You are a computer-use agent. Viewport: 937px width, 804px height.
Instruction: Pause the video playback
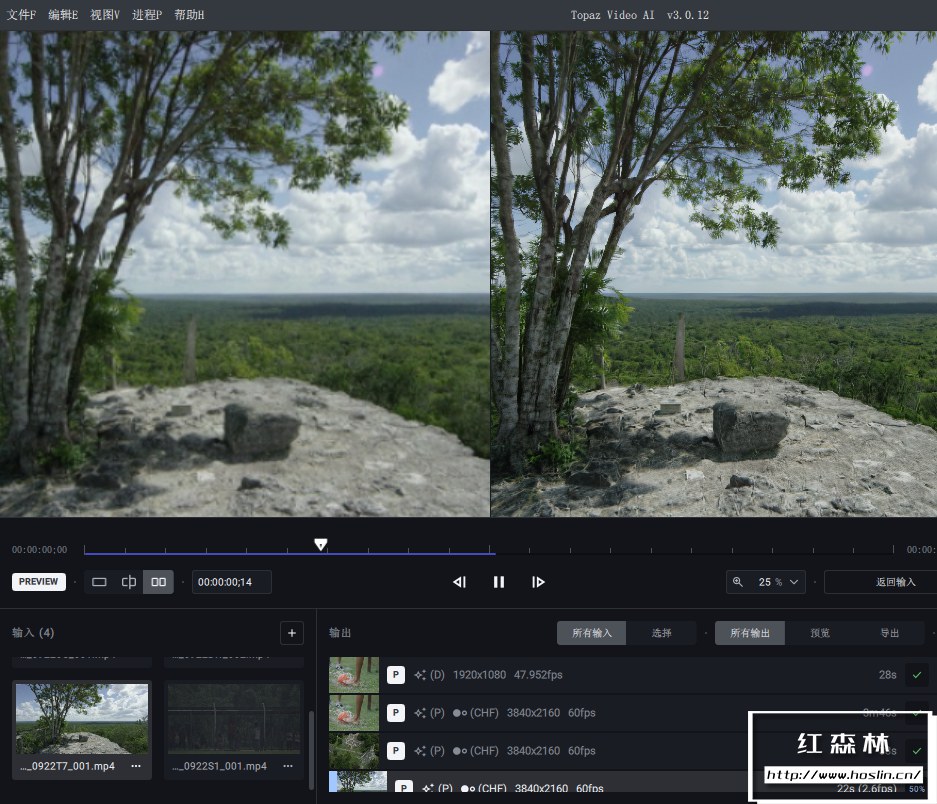pyautogui.click(x=498, y=582)
